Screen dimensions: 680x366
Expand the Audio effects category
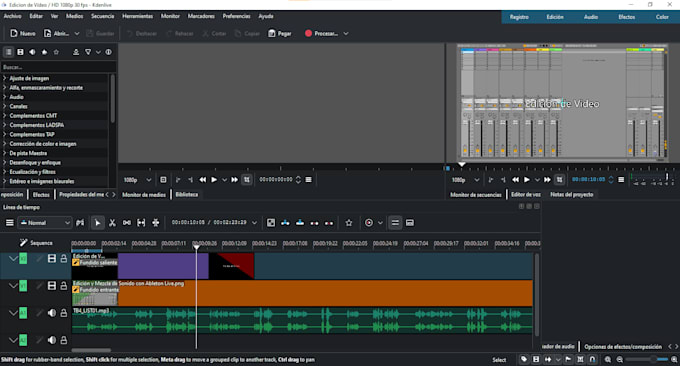pyautogui.click(x=5, y=97)
